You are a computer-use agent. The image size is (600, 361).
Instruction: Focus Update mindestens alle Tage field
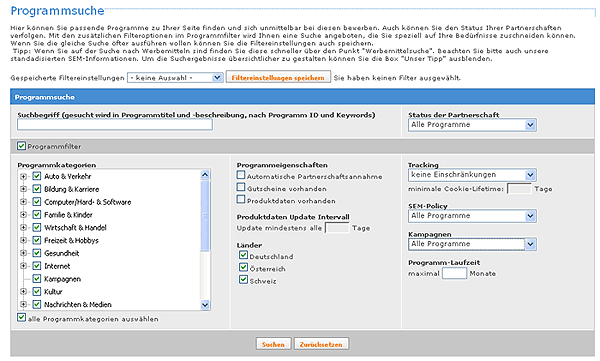click(337, 228)
